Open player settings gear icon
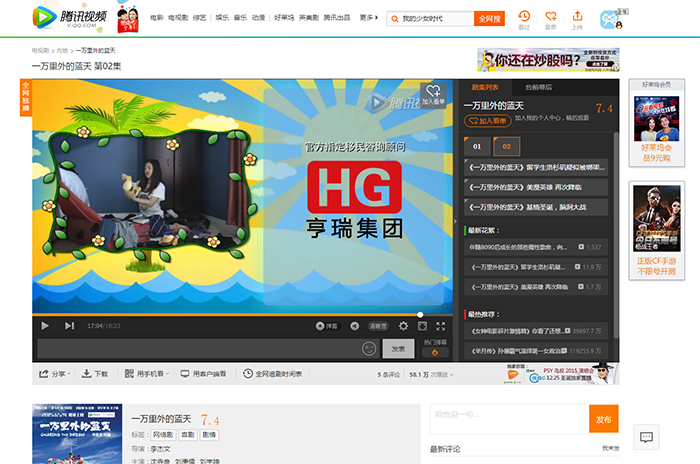 [403, 326]
